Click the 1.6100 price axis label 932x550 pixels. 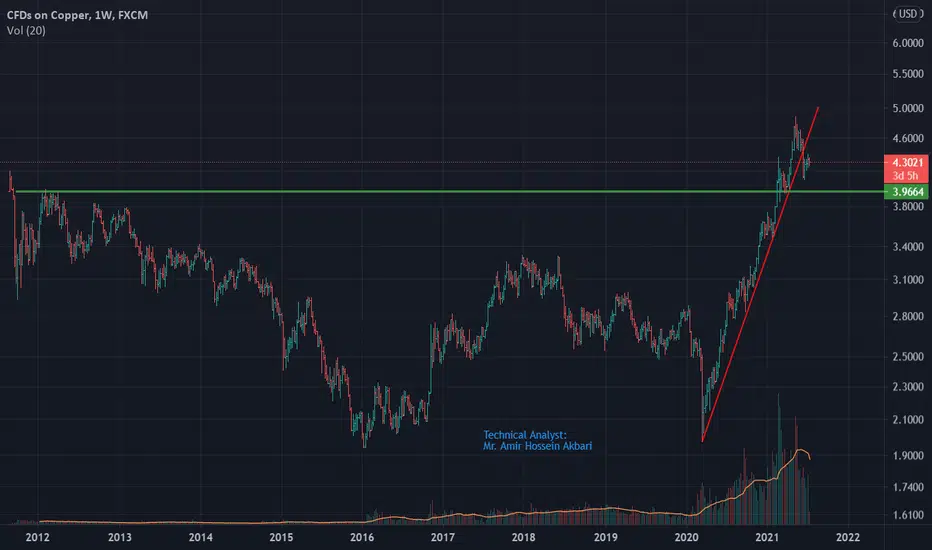[908, 515]
